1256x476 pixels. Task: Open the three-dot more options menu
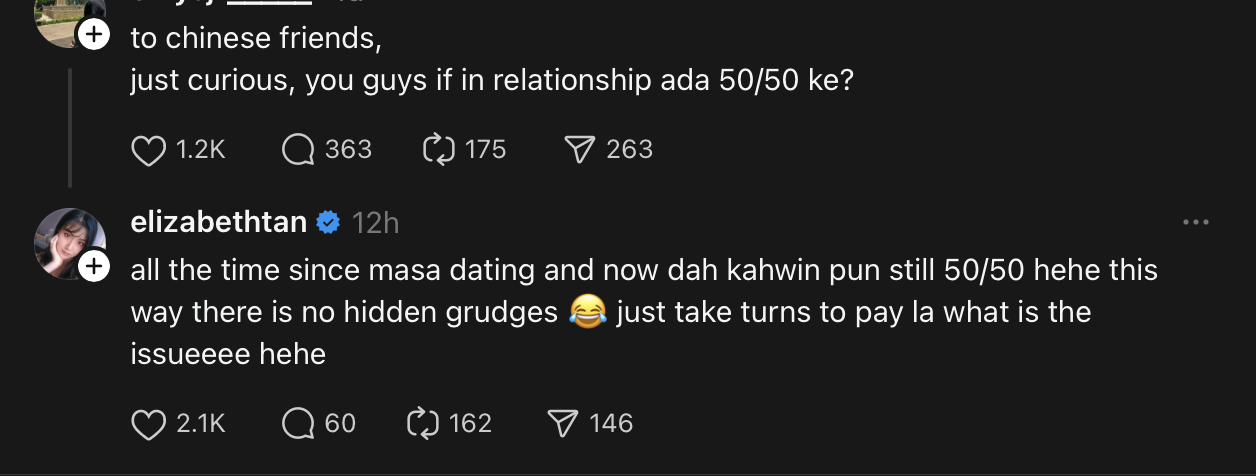[x=1195, y=223]
